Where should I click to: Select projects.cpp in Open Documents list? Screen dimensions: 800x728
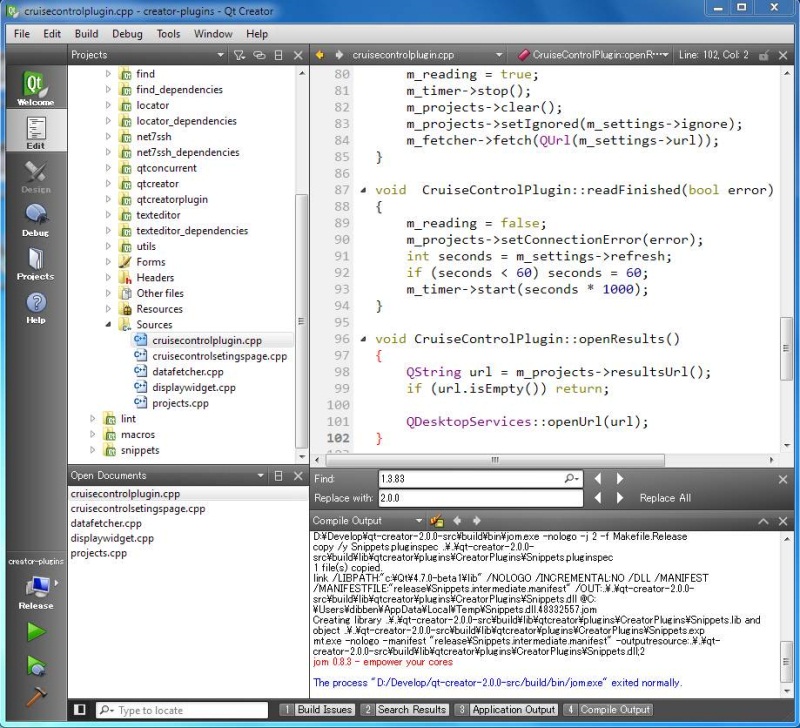[98, 553]
